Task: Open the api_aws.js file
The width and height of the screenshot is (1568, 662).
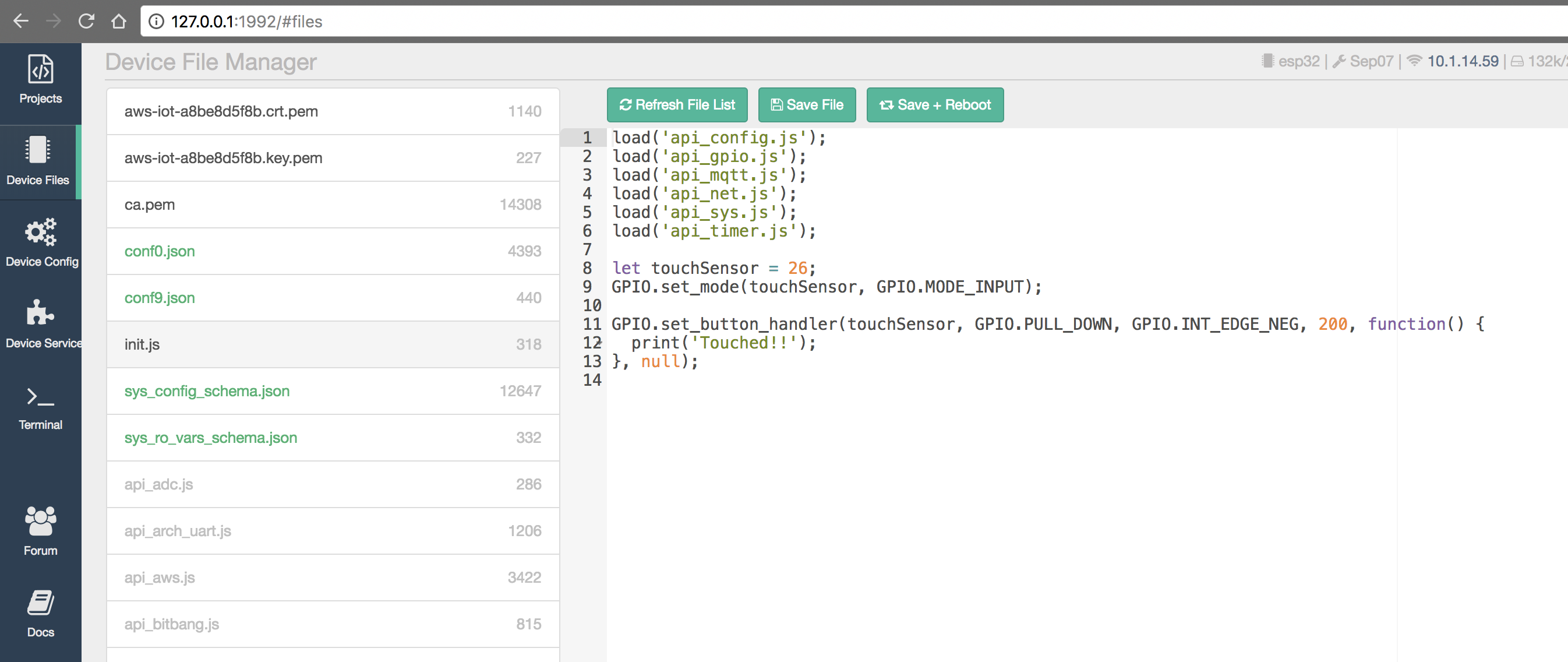Action: pos(160,578)
